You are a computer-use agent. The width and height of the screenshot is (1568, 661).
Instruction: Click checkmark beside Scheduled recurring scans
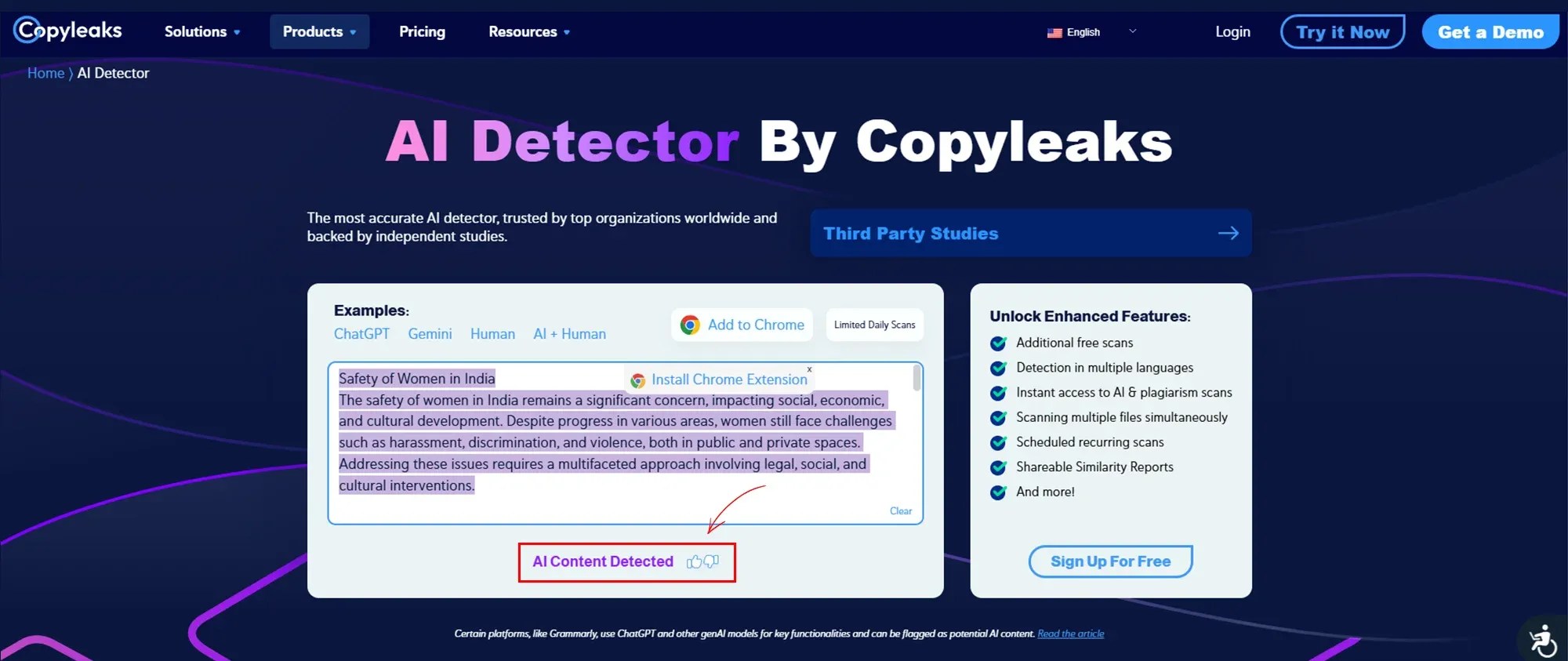click(999, 442)
